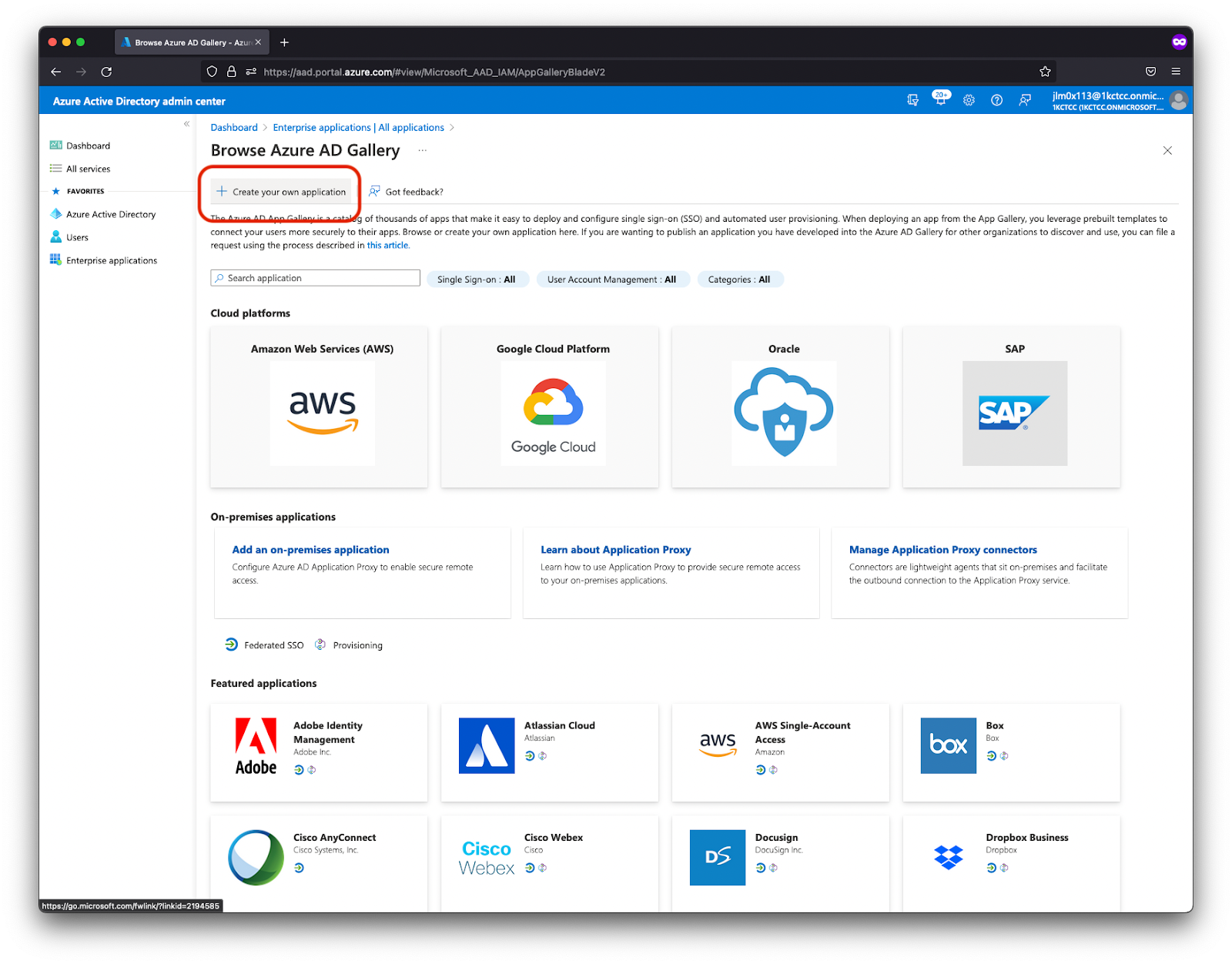Open the Single Sign-on filter dropdown
This screenshot has width=1232, height=964.
(477, 279)
